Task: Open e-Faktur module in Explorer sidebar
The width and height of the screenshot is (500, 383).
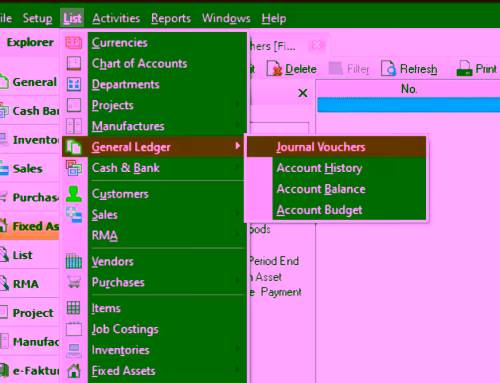Action: pos(29,370)
